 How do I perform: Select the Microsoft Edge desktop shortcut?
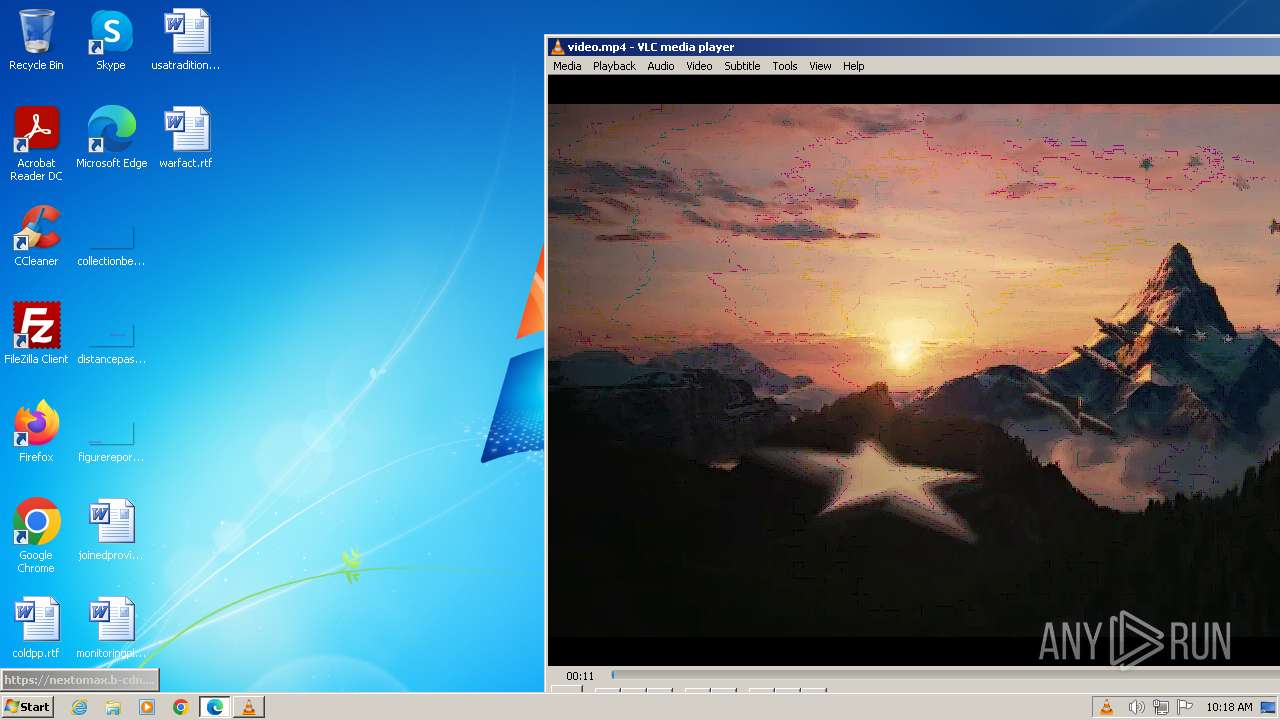pyautogui.click(x=111, y=138)
